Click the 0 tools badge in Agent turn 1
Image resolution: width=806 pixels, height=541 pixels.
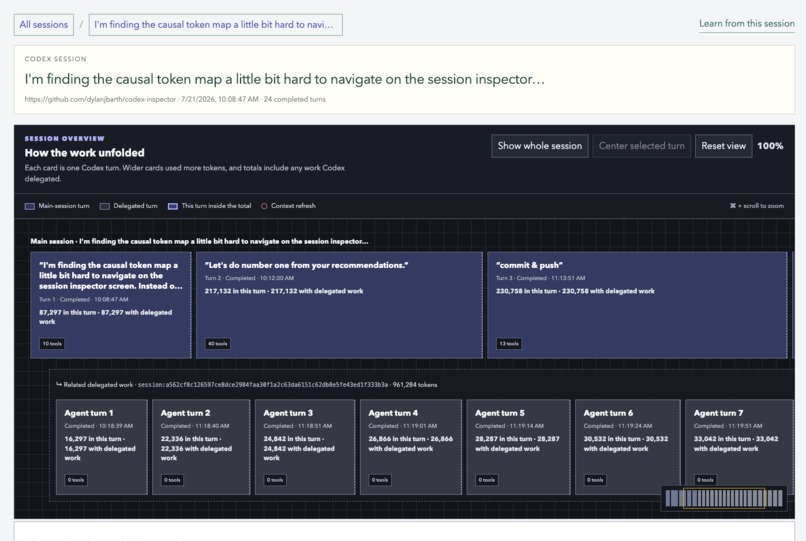click(76, 480)
